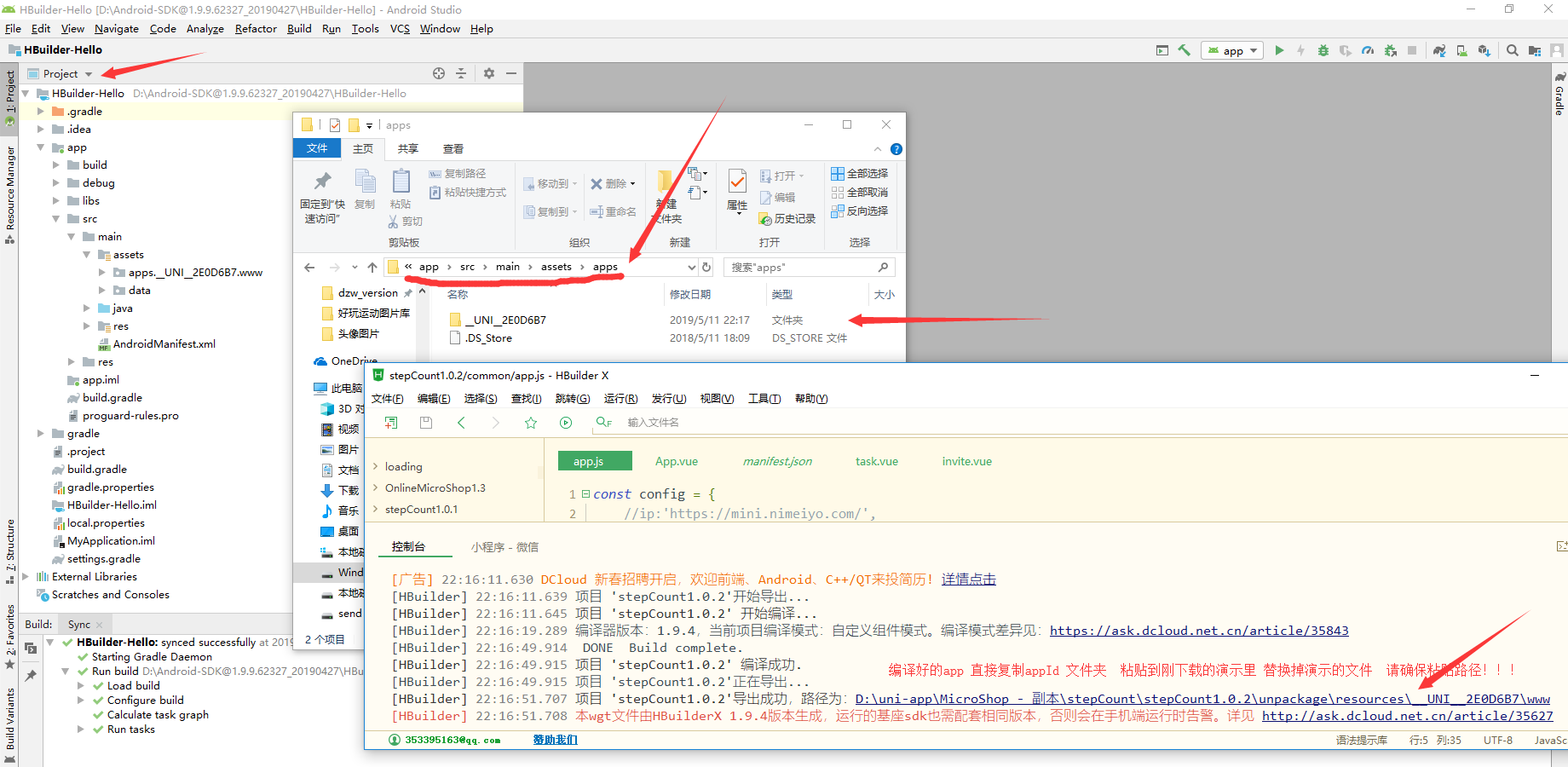Run the app with green play icon

[1279, 50]
